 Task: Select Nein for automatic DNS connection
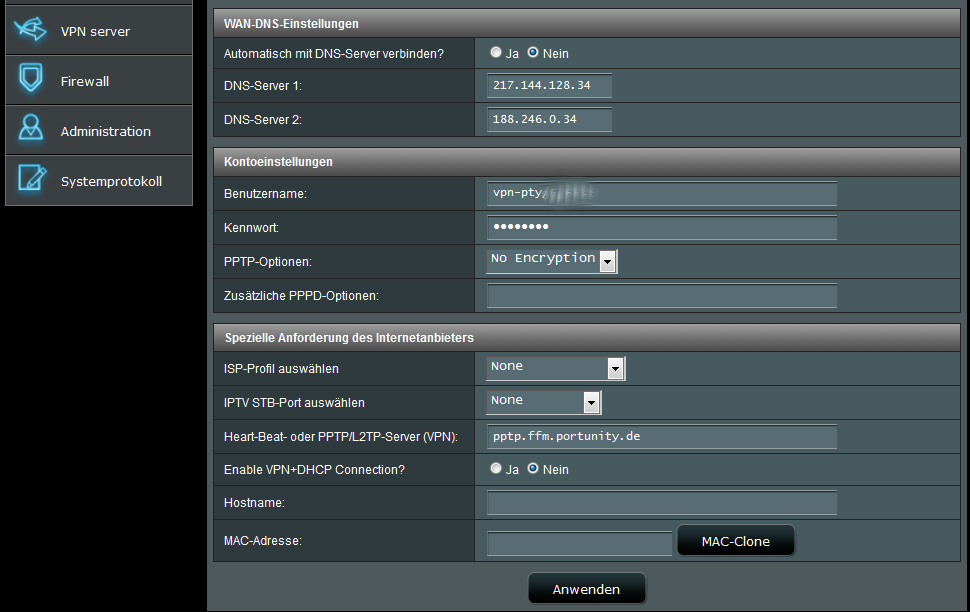pos(533,52)
